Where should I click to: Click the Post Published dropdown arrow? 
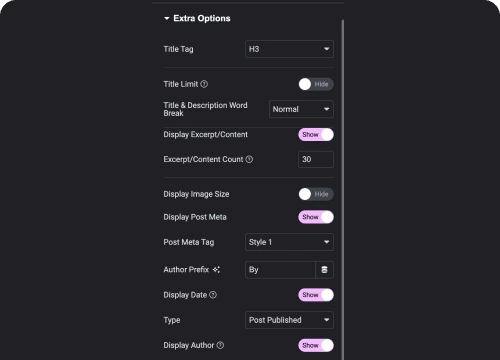[x=326, y=320]
